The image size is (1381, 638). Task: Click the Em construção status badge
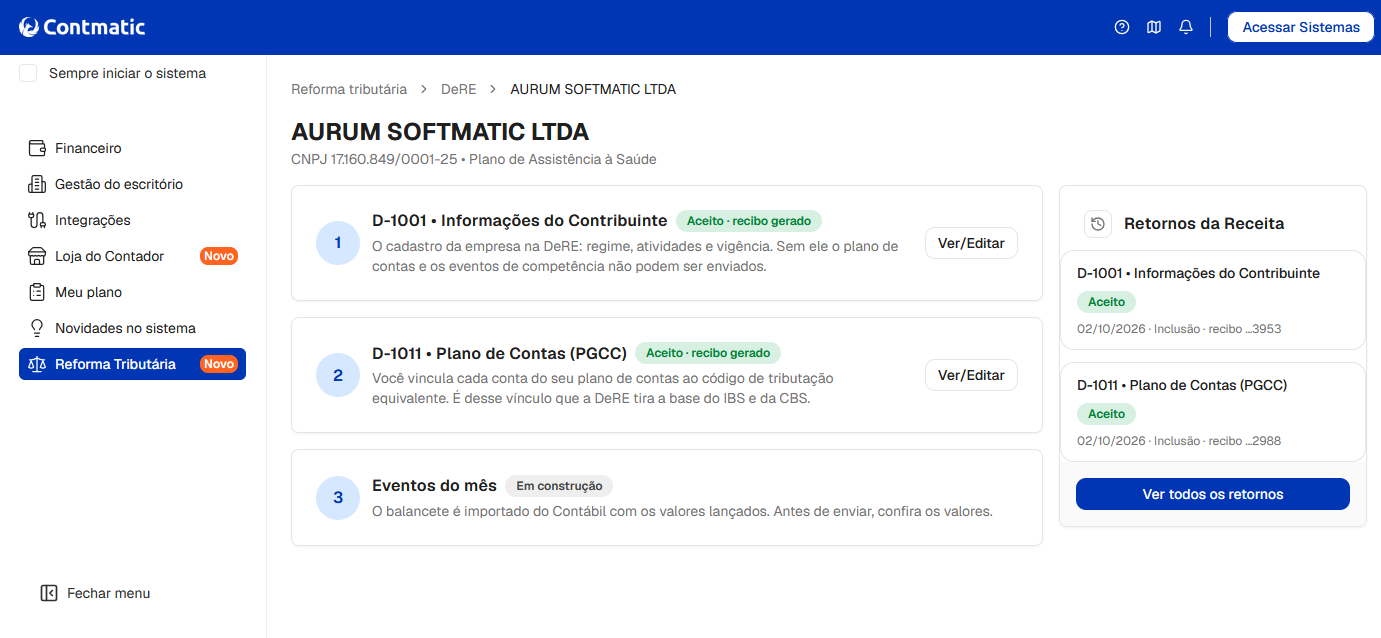pos(559,486)
